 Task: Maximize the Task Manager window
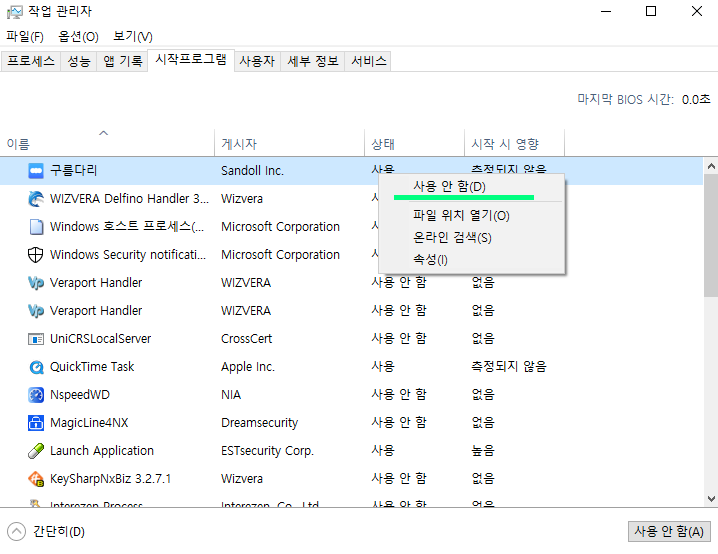tap(651, 11)
